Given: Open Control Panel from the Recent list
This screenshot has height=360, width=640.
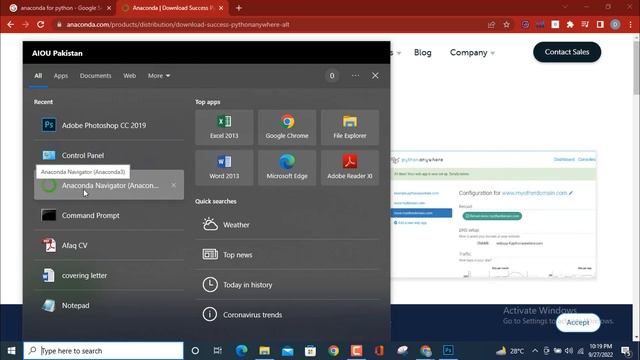Looking at the screenshot, I should coord(109,155).
